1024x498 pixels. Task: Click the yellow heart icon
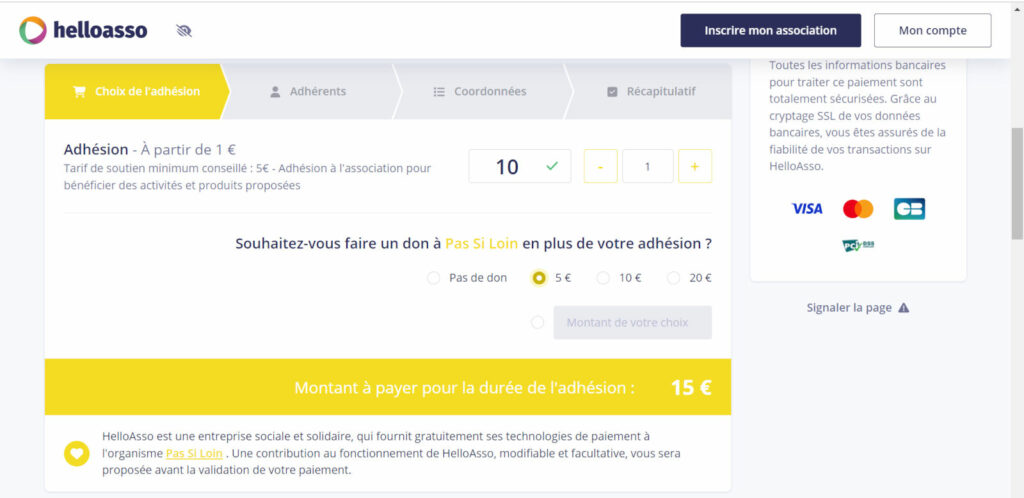coord(77,453)
